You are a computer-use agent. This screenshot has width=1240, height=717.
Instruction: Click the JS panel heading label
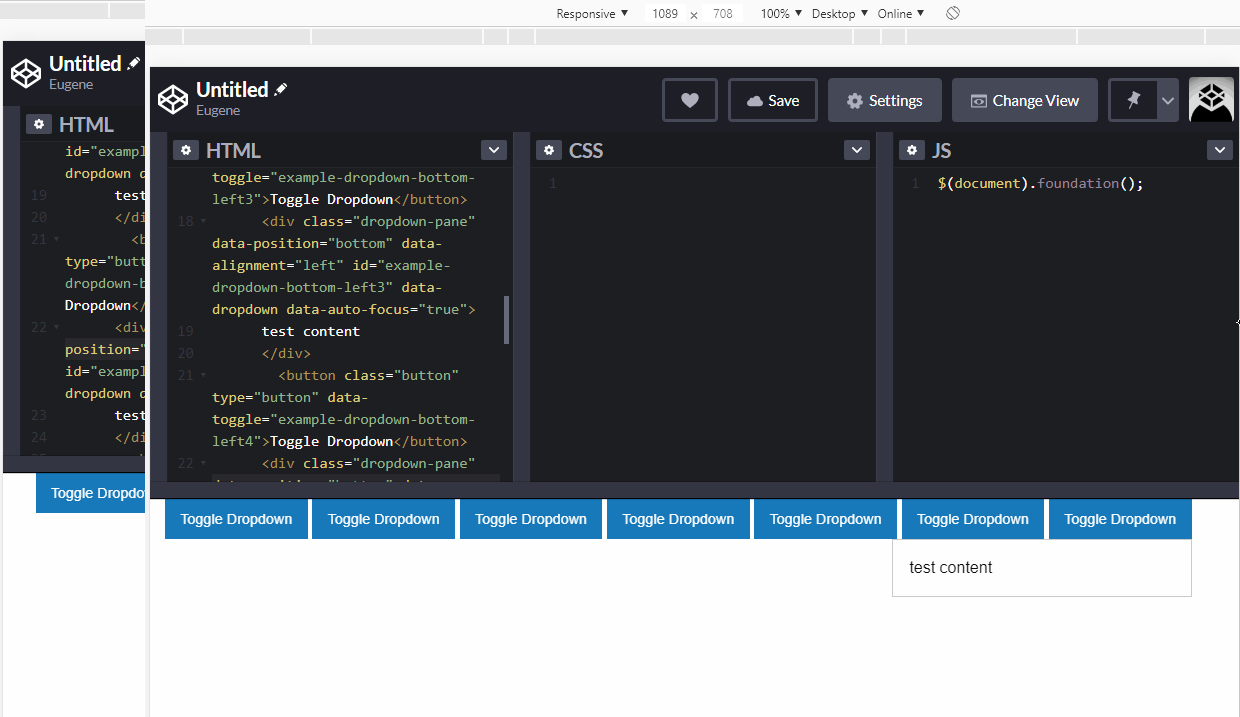942,150
